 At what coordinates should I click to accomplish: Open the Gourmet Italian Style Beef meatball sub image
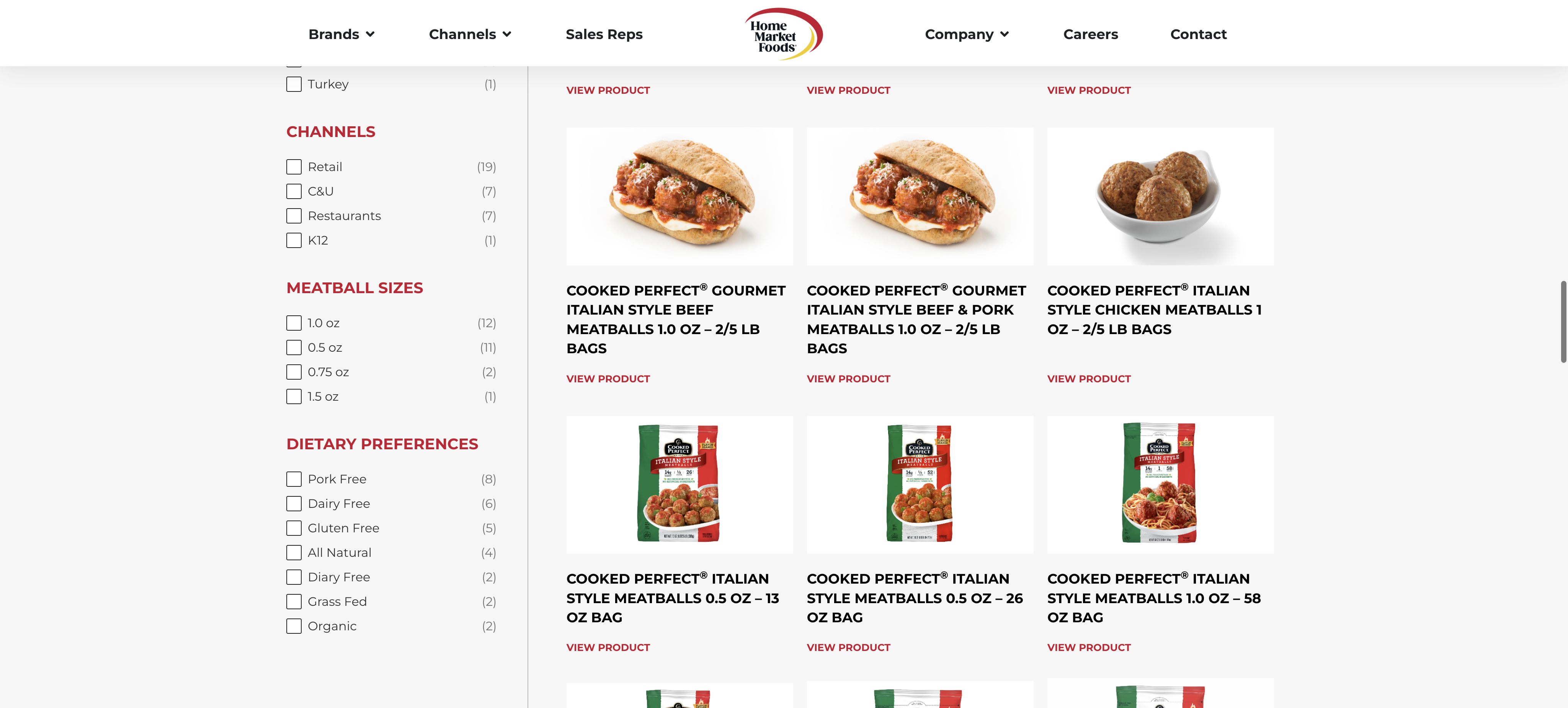679,196
